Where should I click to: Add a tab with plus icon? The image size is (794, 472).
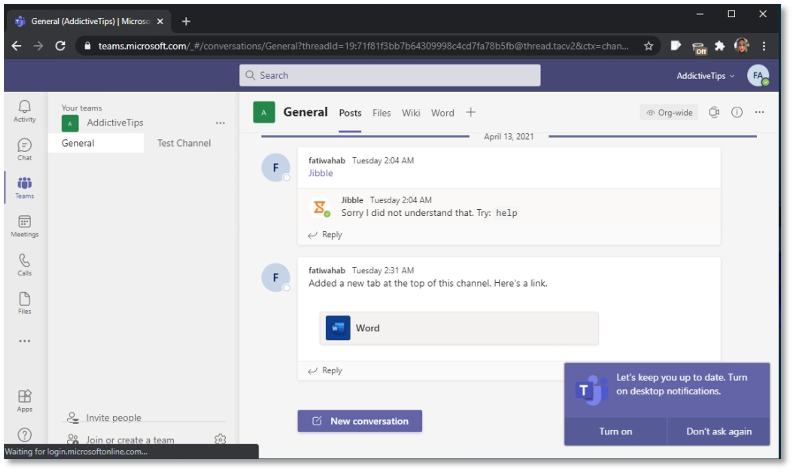click(470, 112)
